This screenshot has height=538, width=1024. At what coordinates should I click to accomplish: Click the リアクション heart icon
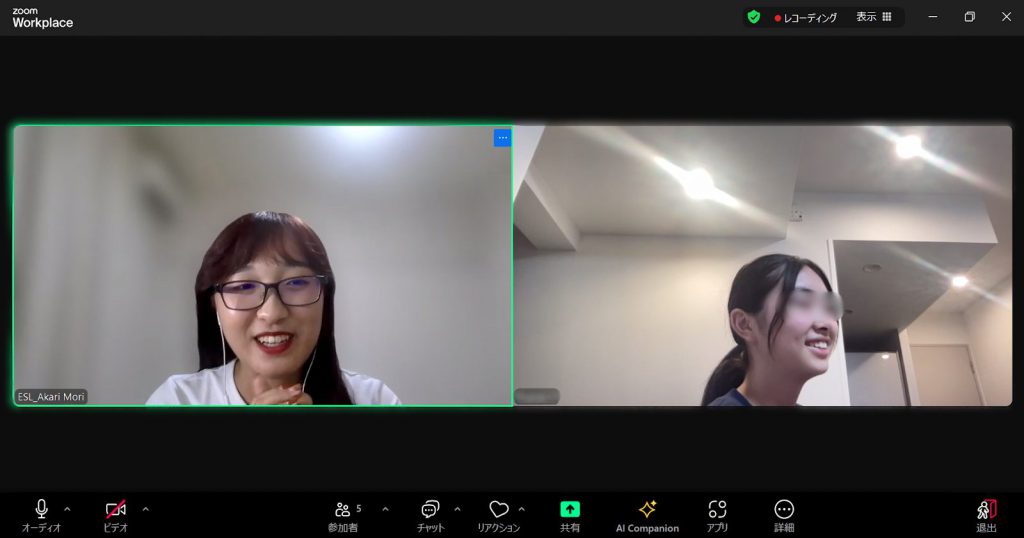pos(498,510)
